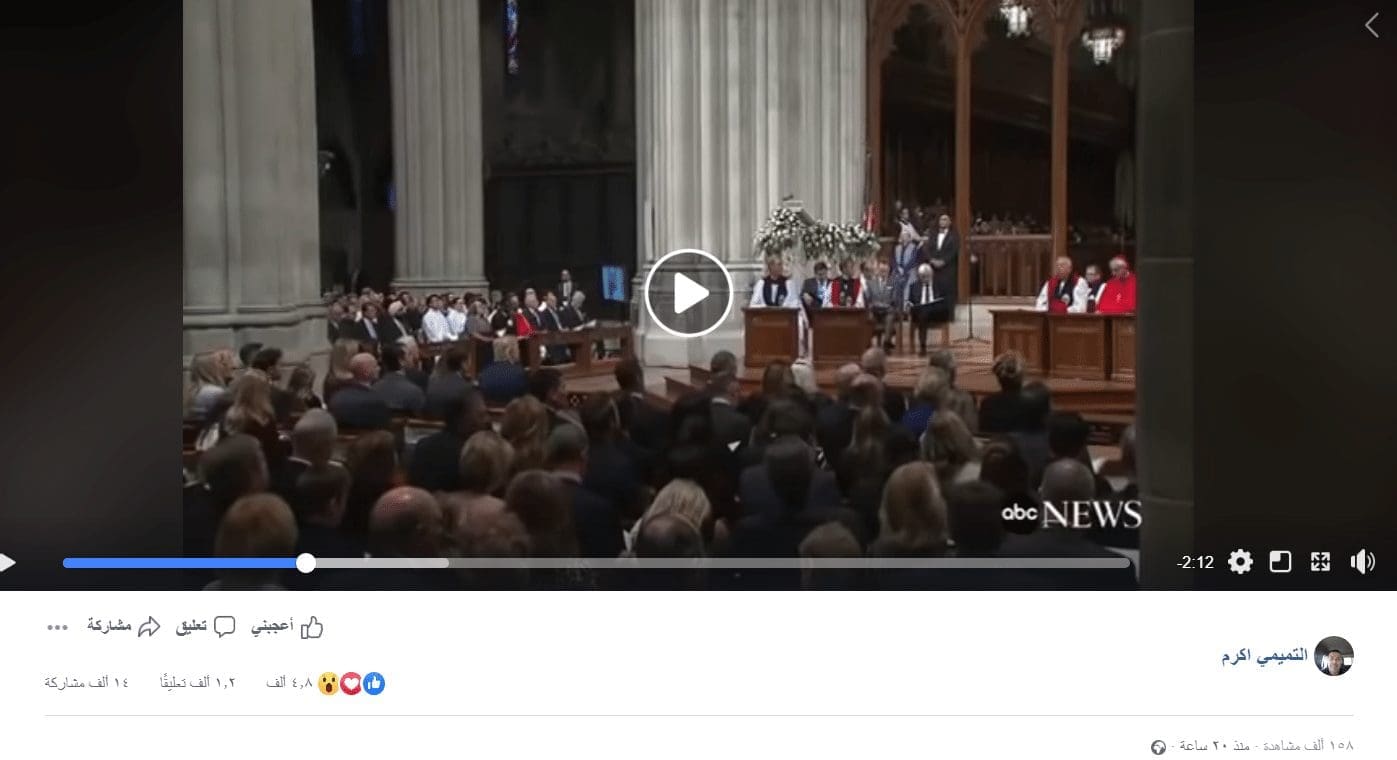Viewport: 1397px width, 760px height.
Task: Play the video using the center play button
Action: 688,293
